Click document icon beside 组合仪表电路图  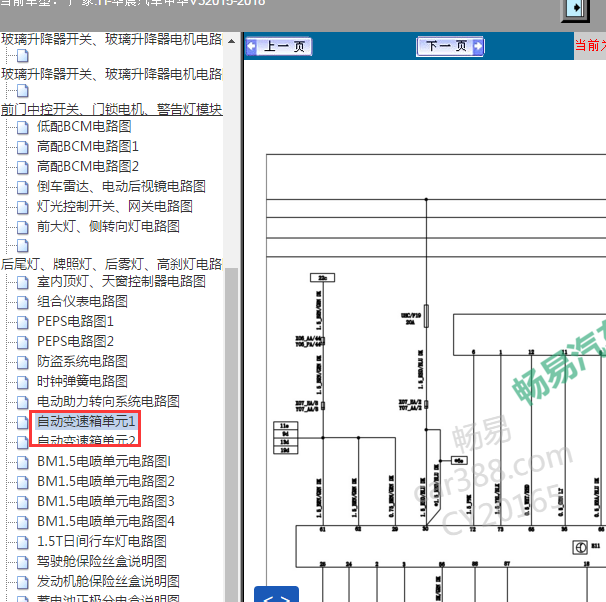tap(23, 302)
